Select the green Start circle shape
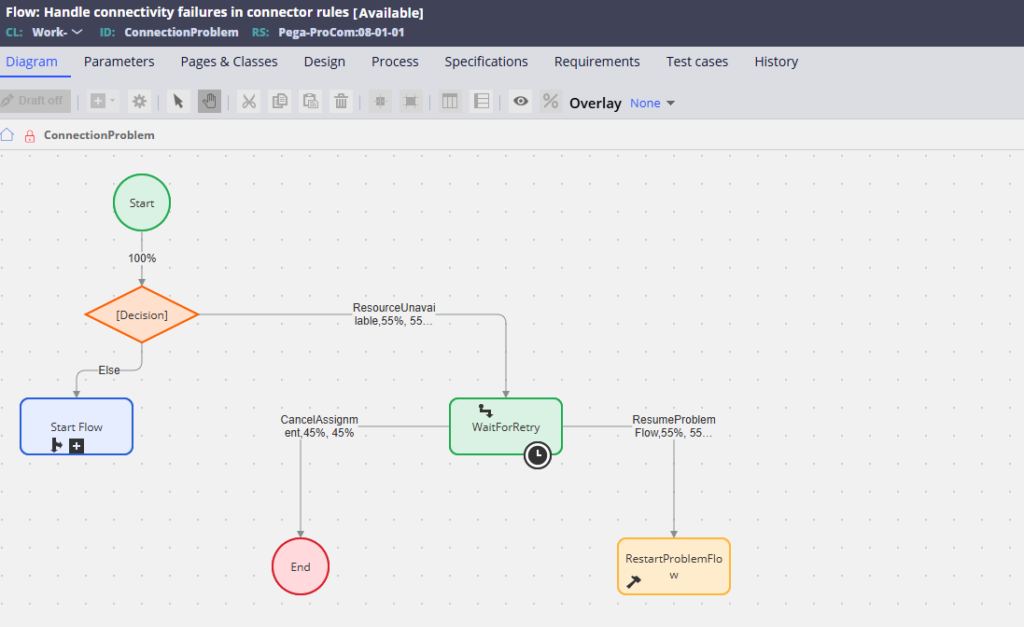 click(142, 202)
